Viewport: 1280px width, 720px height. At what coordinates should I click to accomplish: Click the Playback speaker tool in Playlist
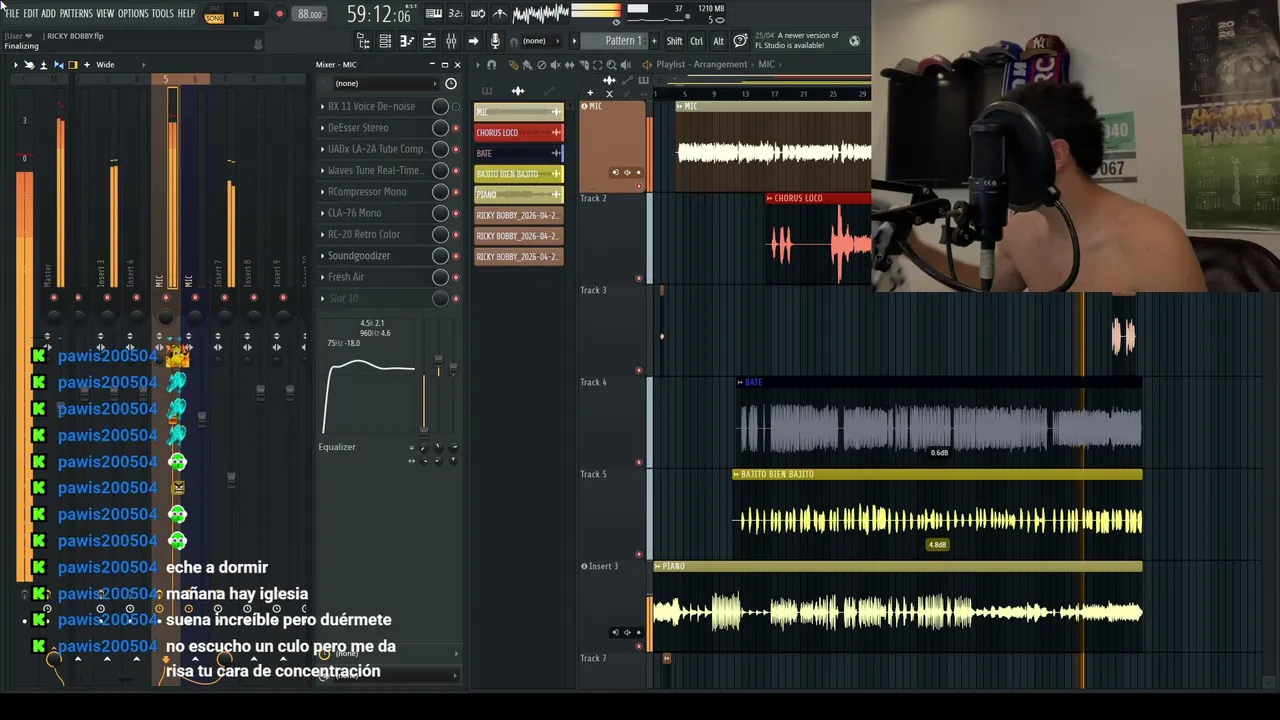click(626, 65)
